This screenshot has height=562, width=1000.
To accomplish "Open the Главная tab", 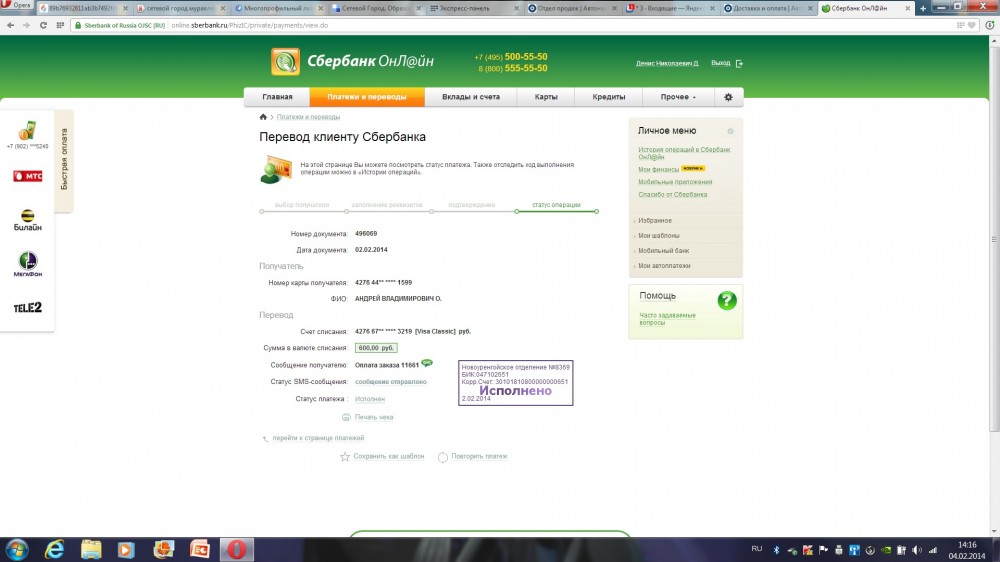I will coord(277,97).
